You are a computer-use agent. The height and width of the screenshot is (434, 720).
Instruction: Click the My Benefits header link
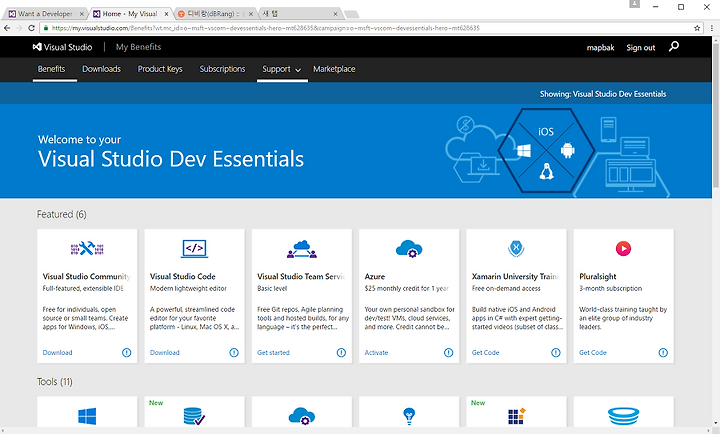[138, 47]
